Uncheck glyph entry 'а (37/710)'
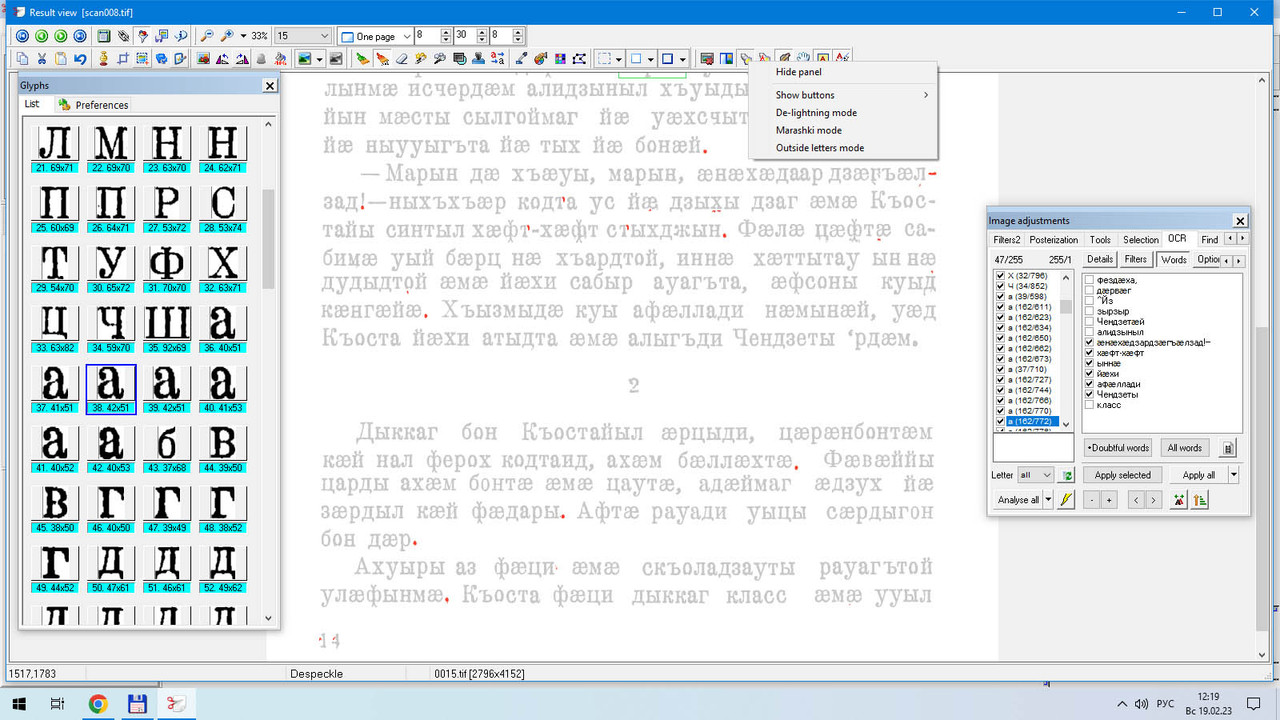Screen dimensions: 1280x720 [x=1001, y=369]
